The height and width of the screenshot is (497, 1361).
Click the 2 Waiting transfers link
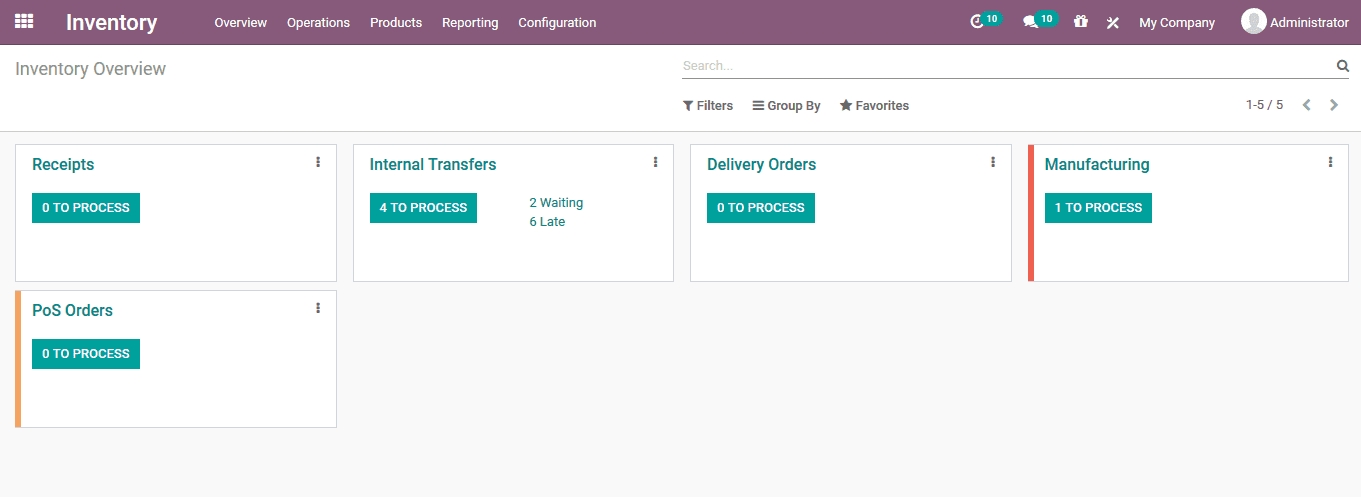[x=556, y=203]
